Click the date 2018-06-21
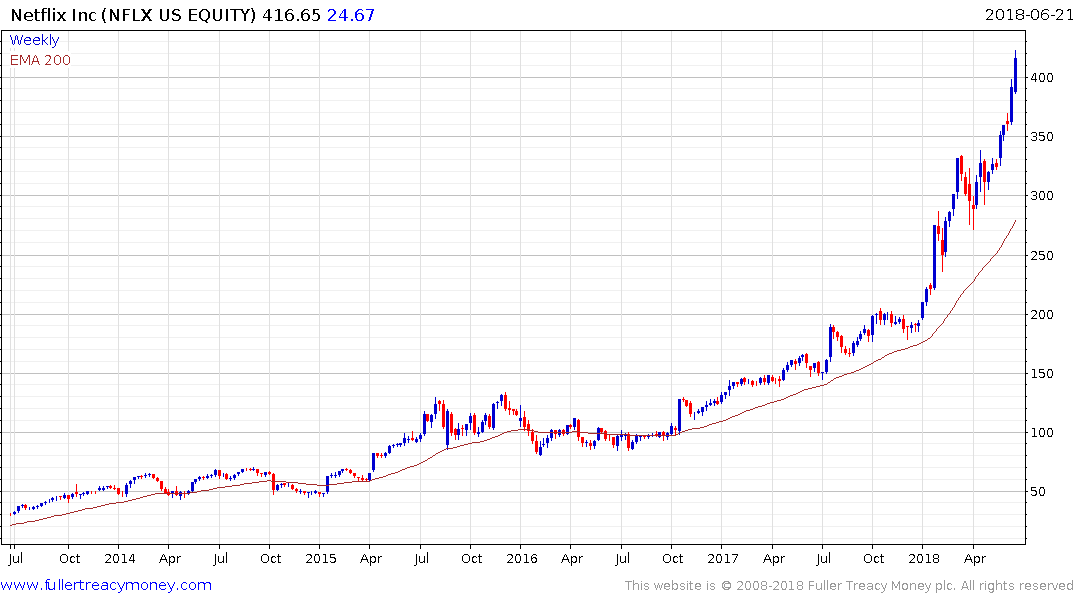1075x600 pixels. [x=1029, y=14]
